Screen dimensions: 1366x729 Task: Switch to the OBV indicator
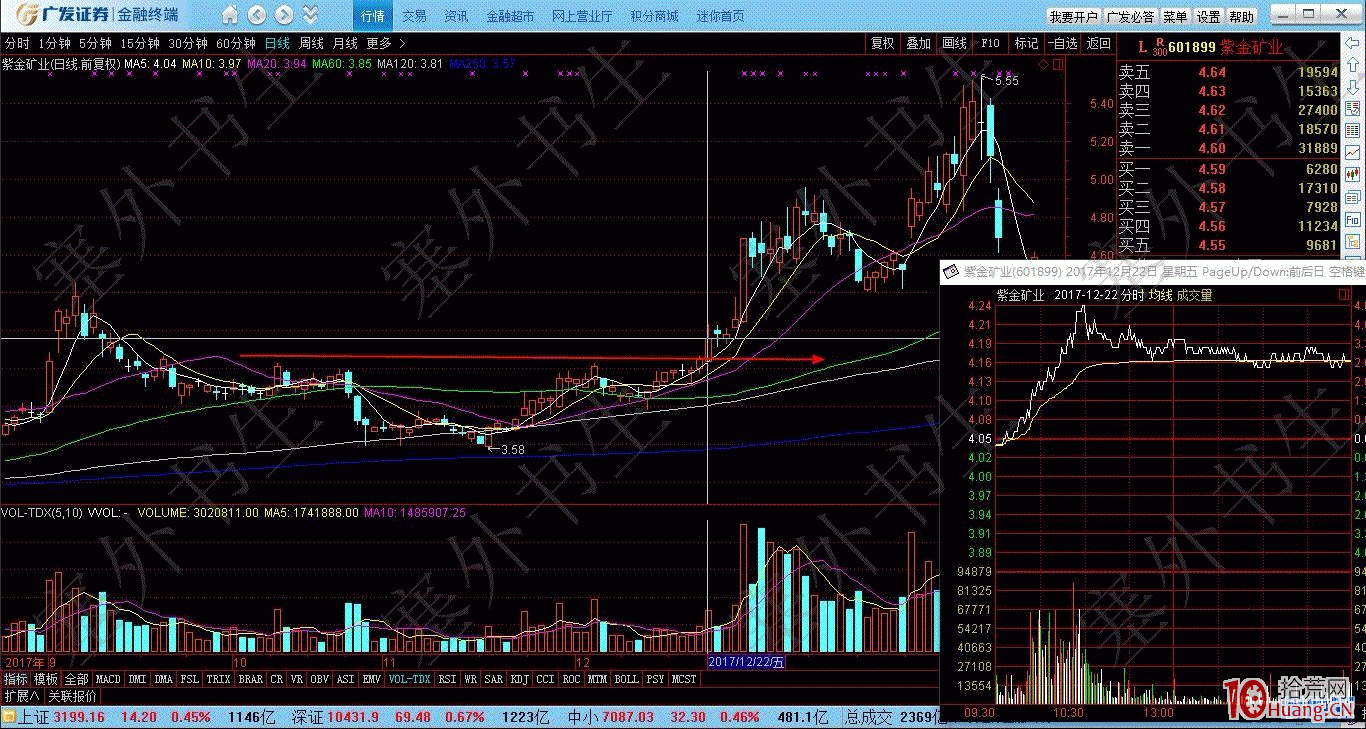tap(321, 679)
